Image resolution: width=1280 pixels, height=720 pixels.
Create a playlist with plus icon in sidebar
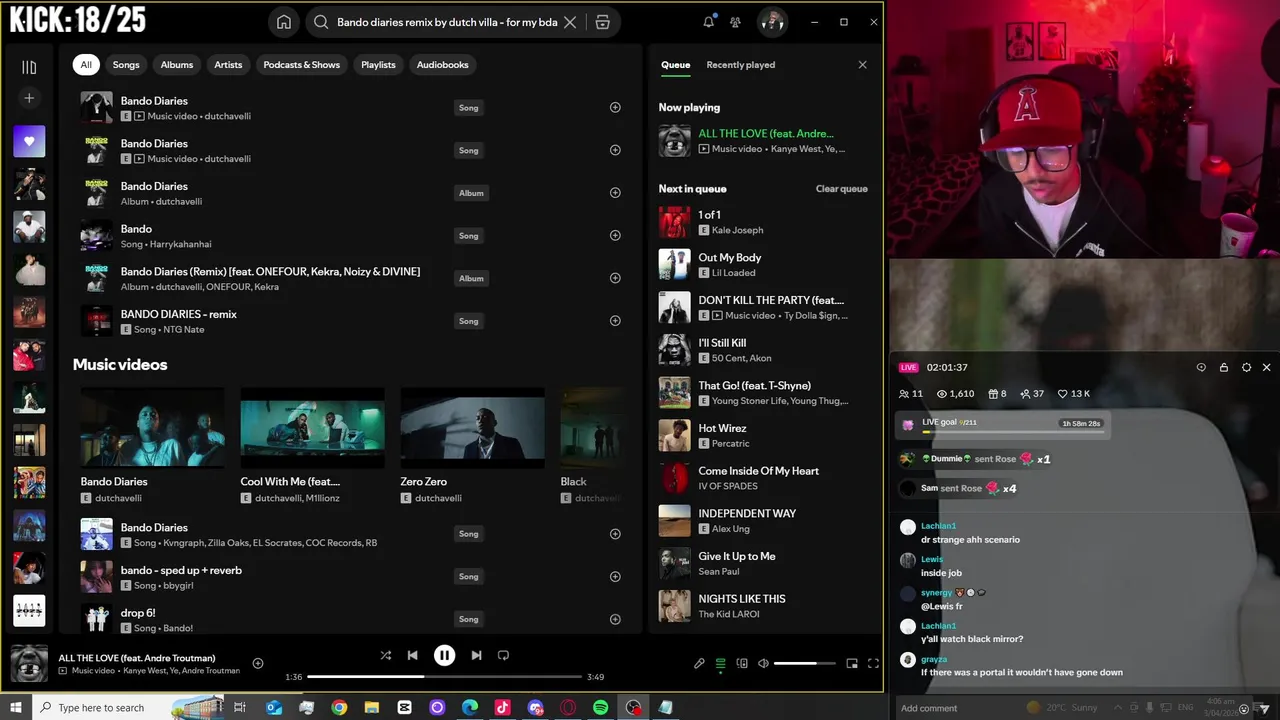click(29, 98)
